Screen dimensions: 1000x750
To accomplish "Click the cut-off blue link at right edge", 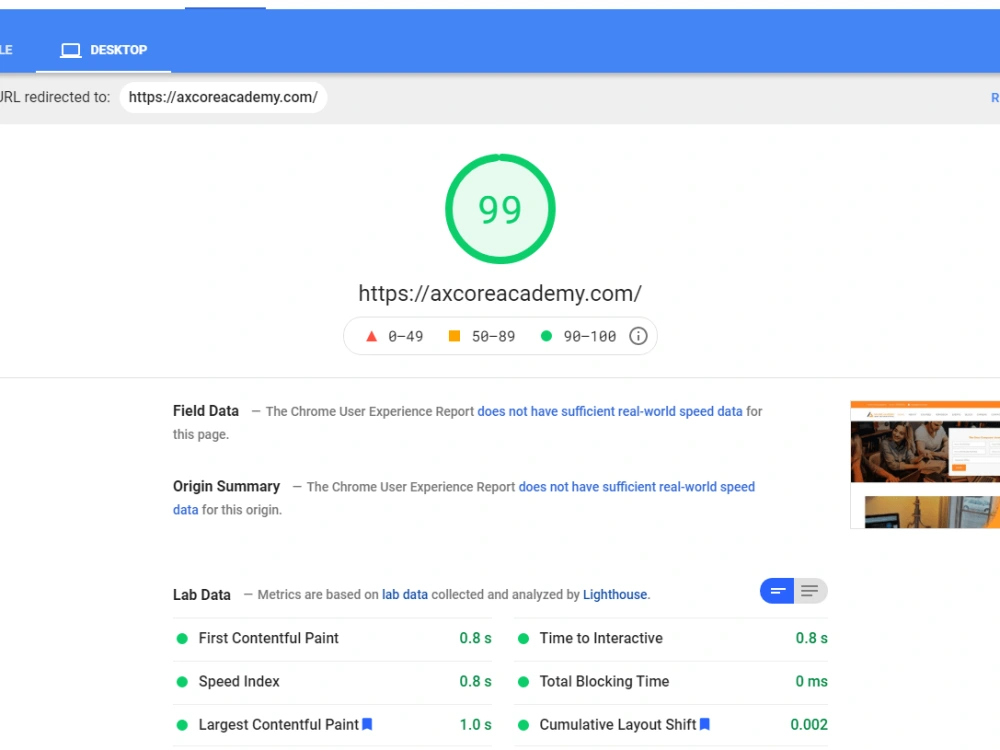I will 995,98.
